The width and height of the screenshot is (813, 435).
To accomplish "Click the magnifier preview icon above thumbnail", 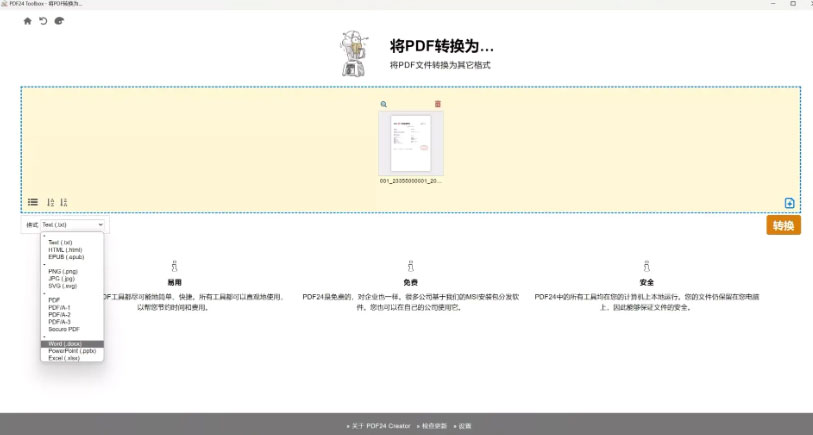I will pos(384,104).
